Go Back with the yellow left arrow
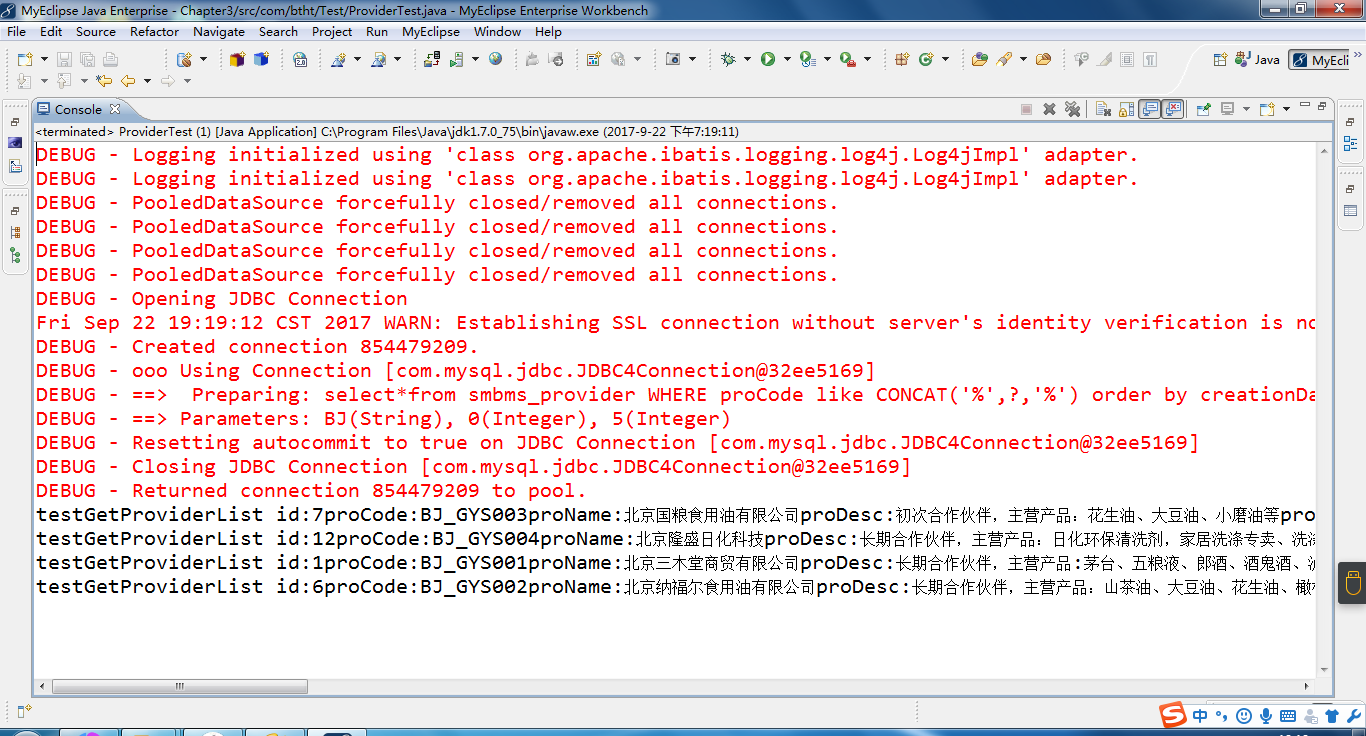This screenshot has height=736, width=1366. click(128, 81)
